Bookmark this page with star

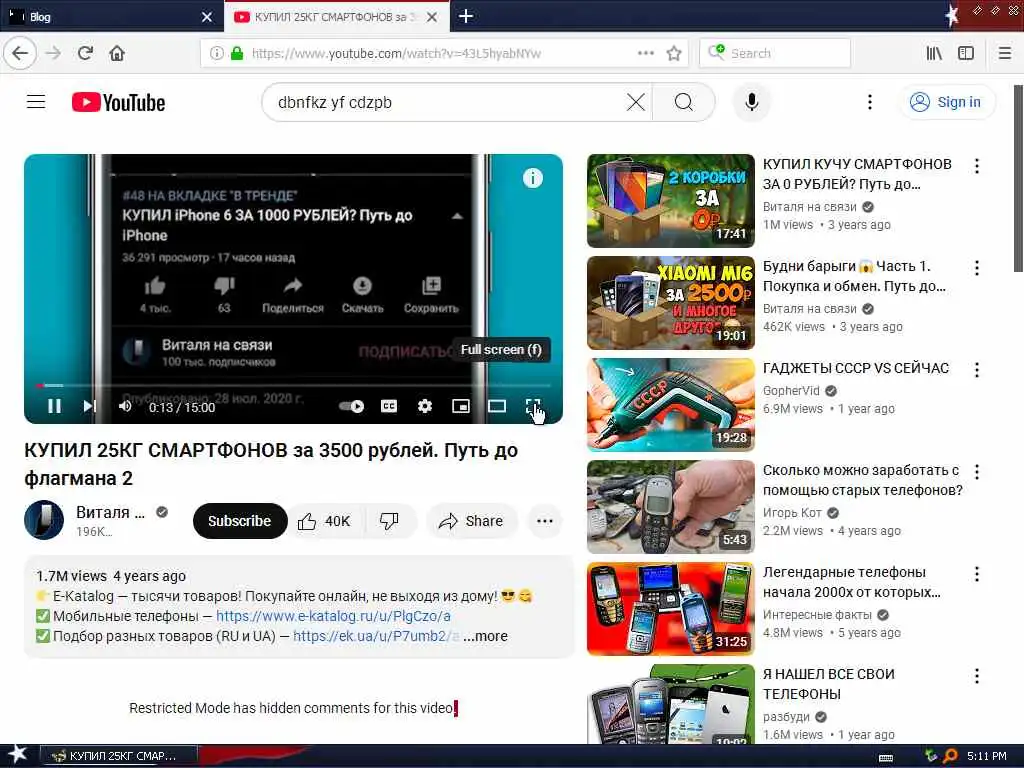pos(674,53)
